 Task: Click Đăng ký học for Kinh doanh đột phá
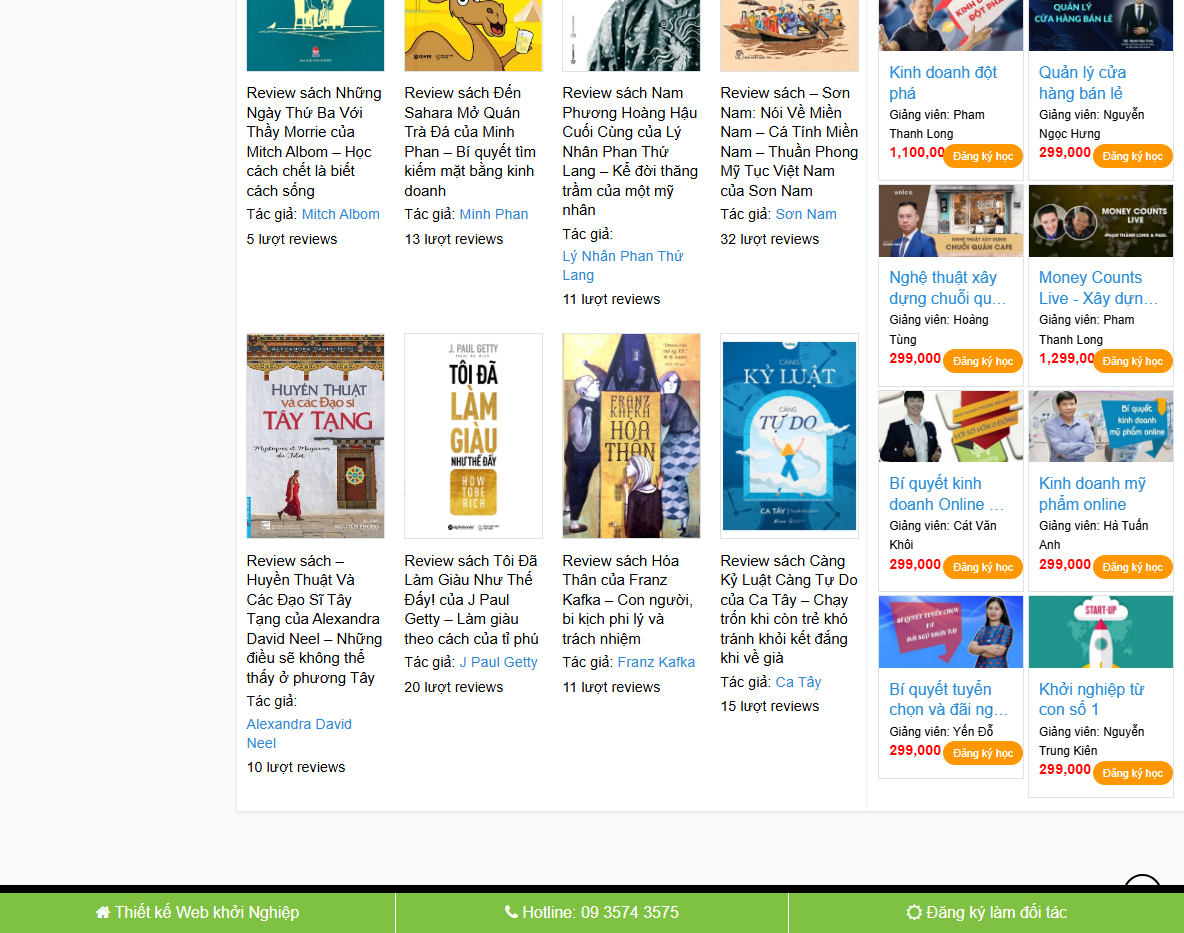tap(982, 156)
